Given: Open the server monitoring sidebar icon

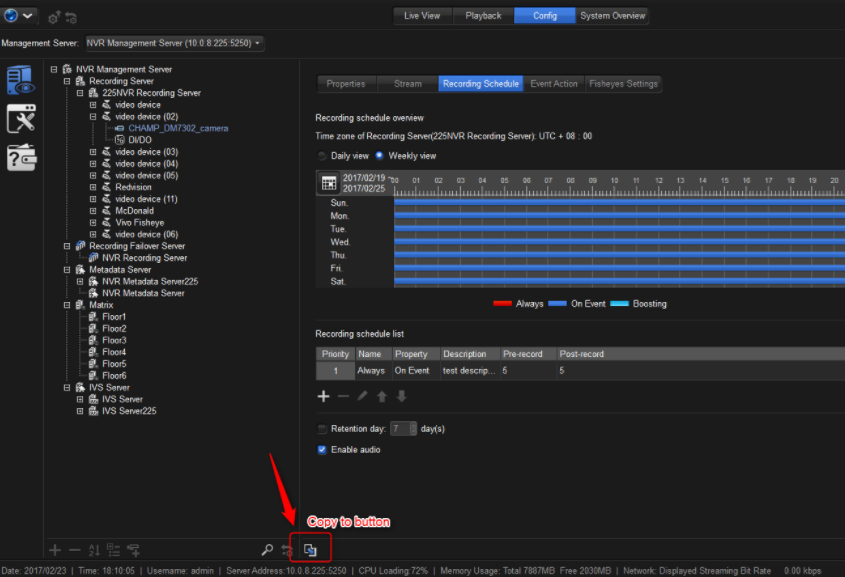Looking at the screenshot, I should [x=21, y=80].
